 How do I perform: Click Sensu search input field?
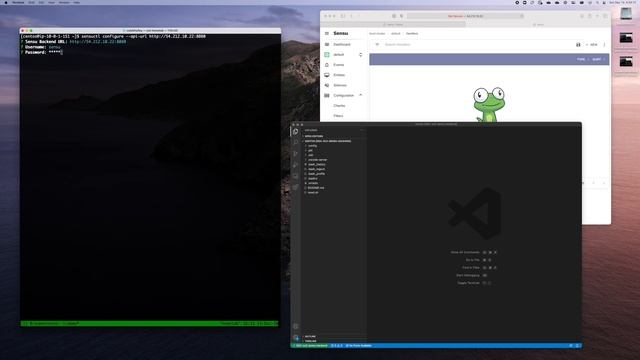(478, 44)
